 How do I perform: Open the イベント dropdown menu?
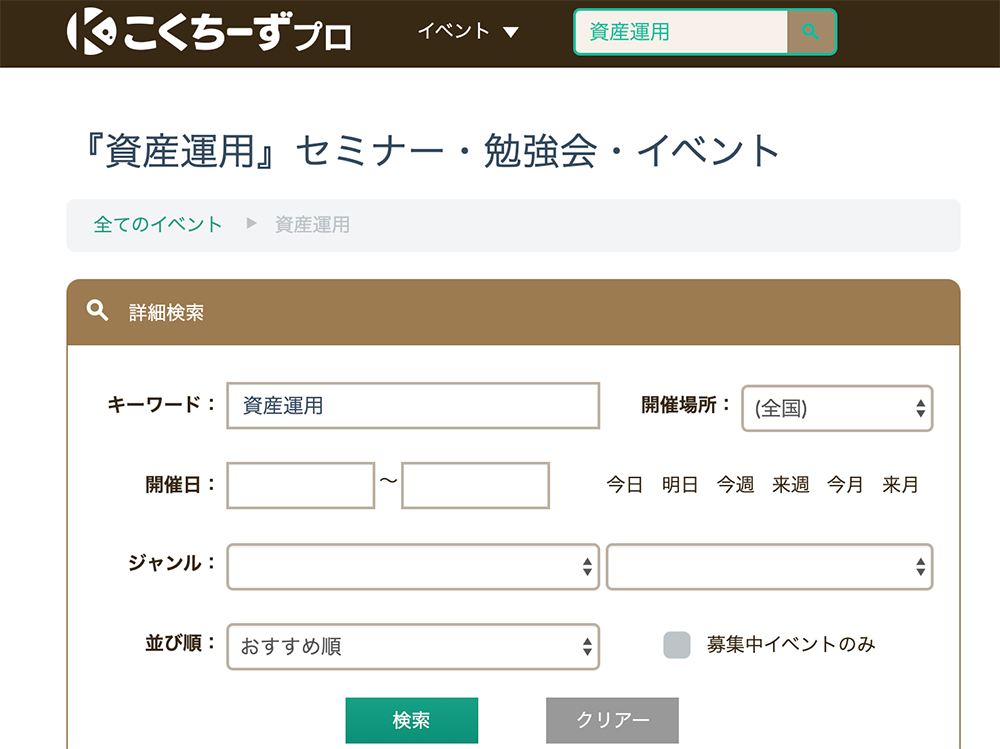pos(468,31)
